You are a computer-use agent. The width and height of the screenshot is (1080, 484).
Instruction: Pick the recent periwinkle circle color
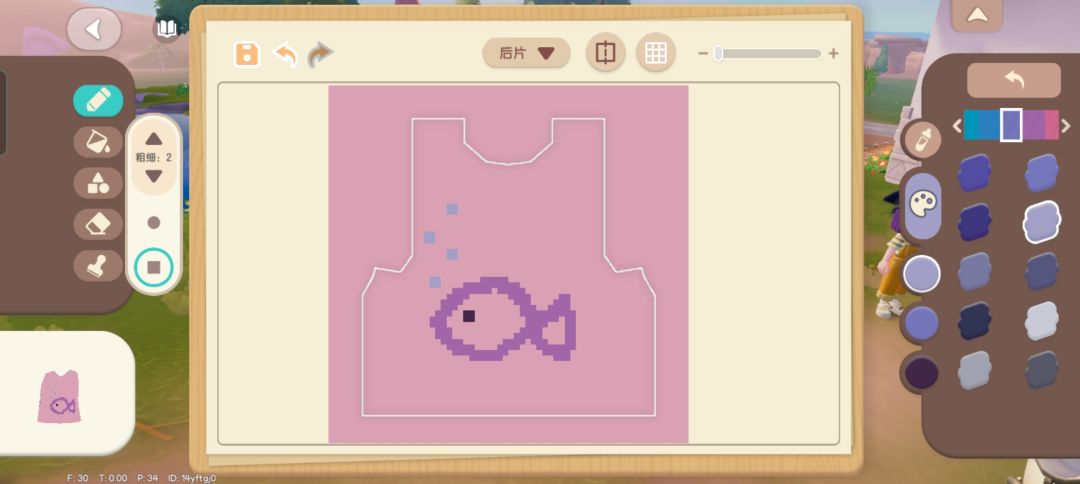[x=922, y=323]
